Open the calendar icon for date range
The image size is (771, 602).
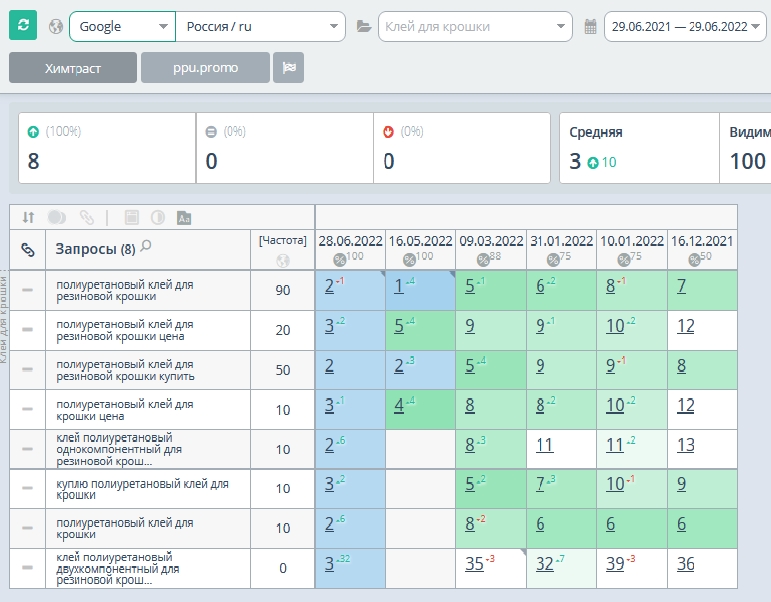pyautogui.click(x=590, y=27)
